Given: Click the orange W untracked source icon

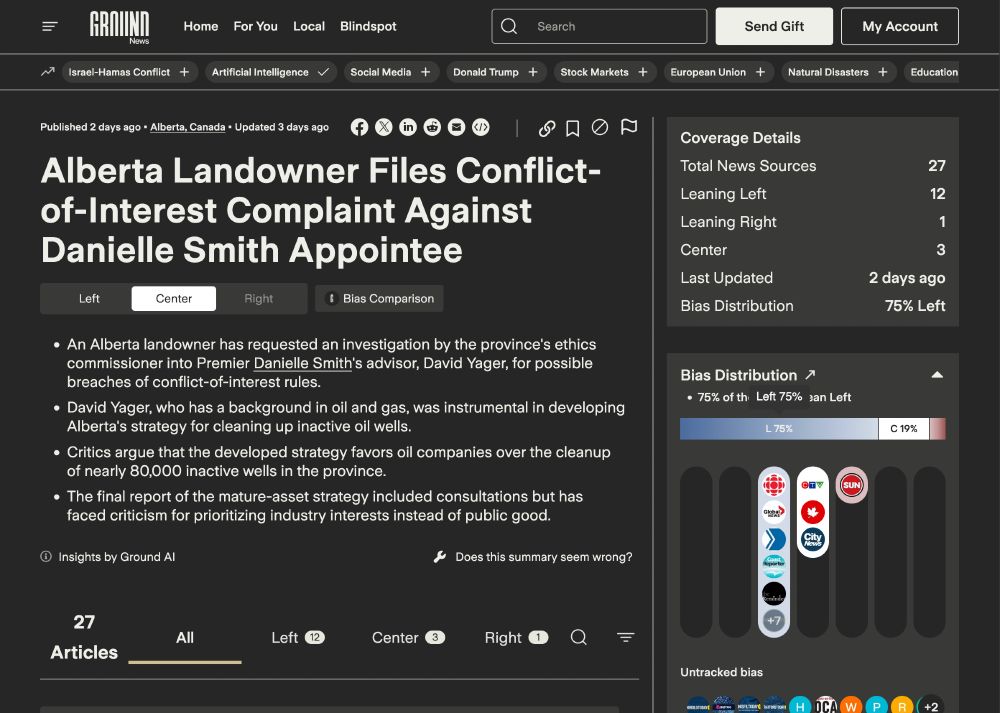Looking at the screenshot, I should [x=851, y=704].
